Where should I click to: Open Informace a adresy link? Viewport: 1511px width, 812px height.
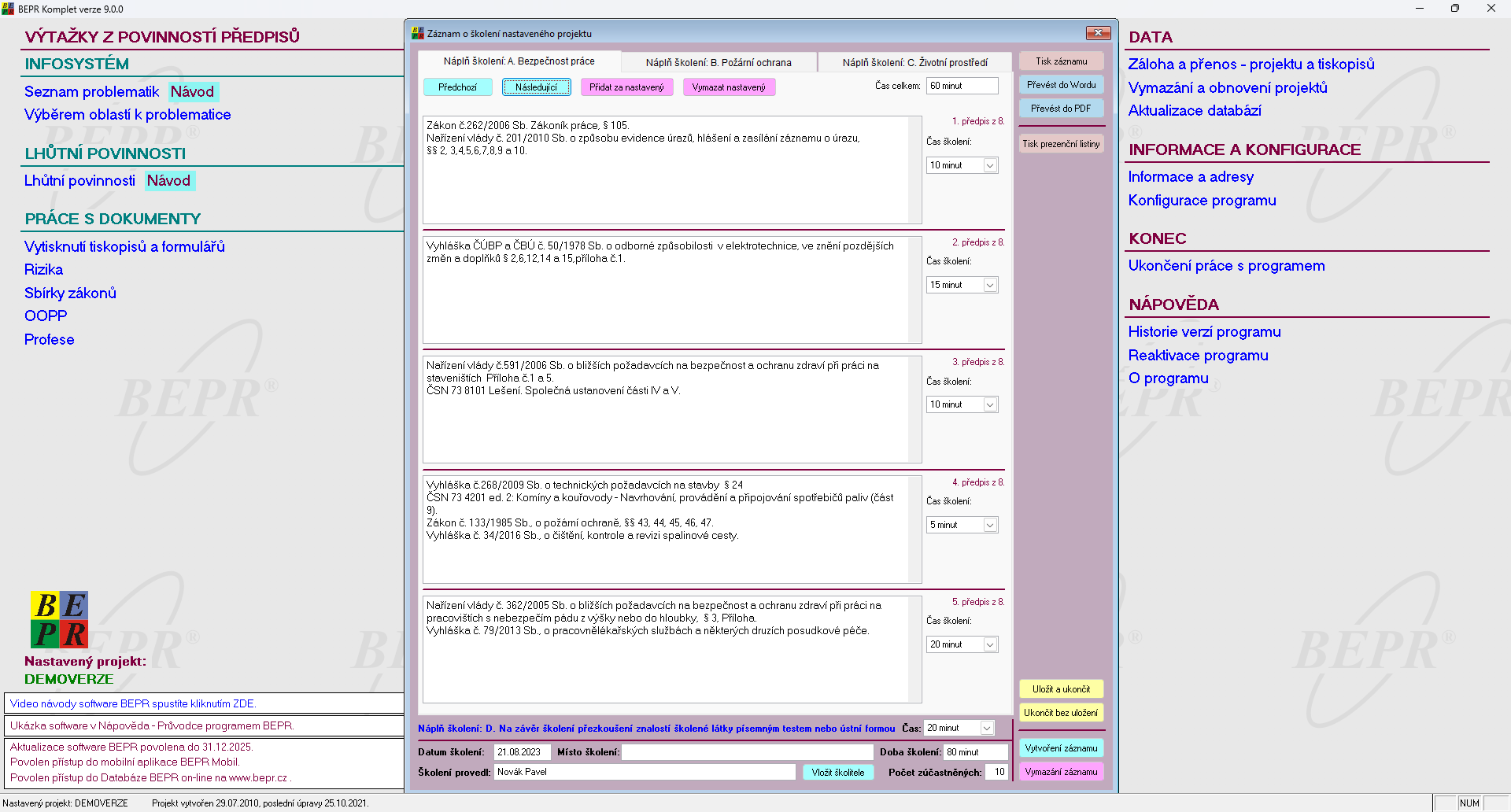tap(1191, 177)
